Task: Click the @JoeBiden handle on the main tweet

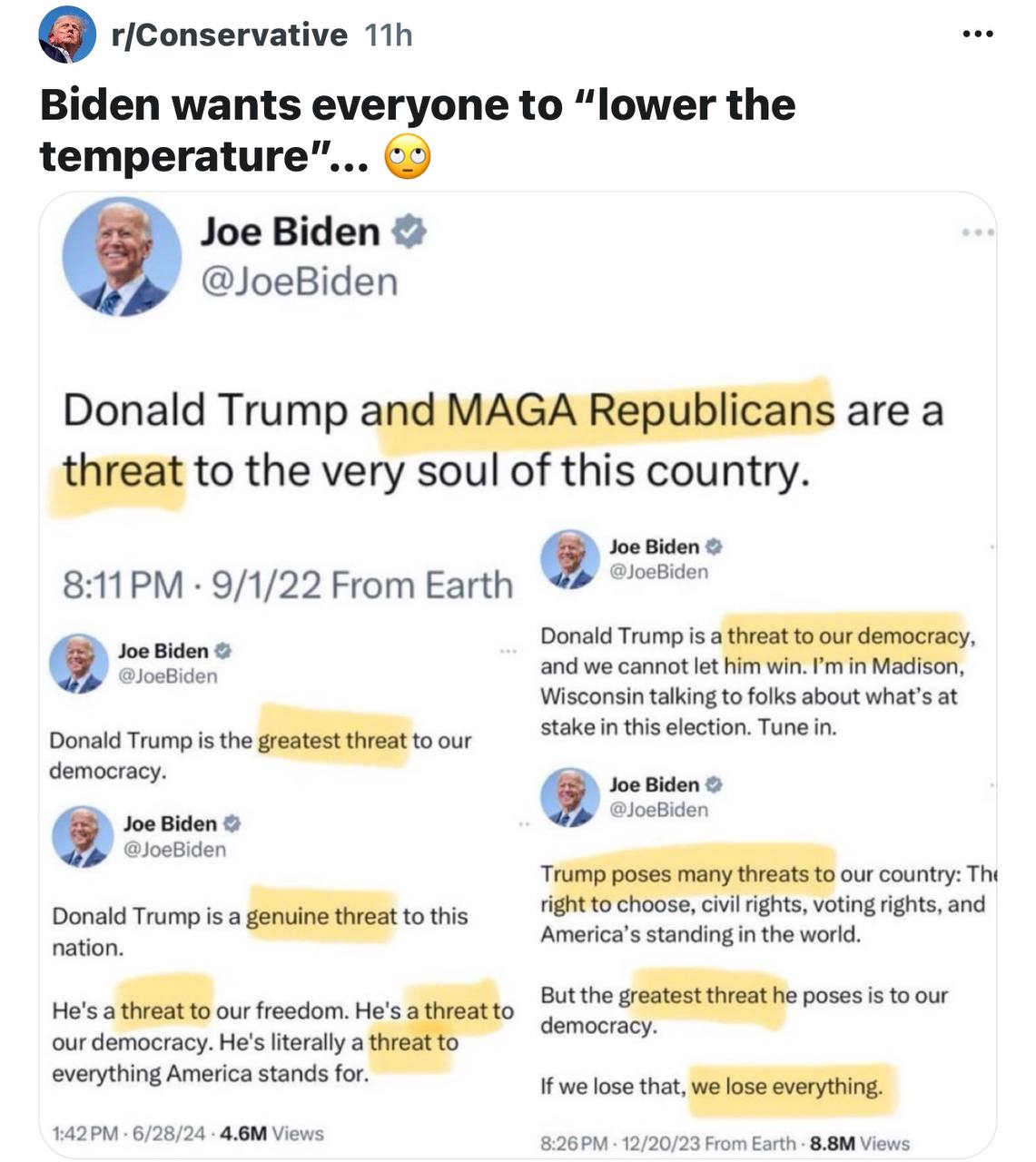Action: click(299, 281)
